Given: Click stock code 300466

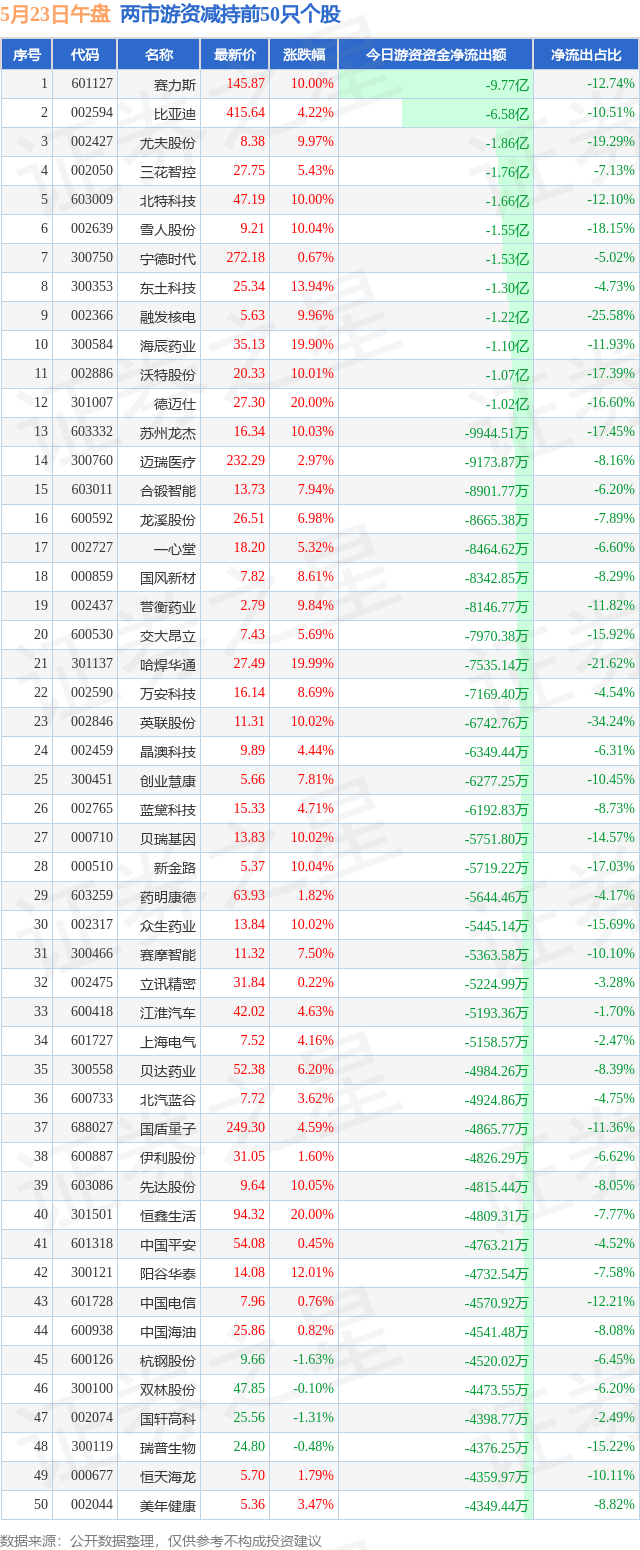Looking at the screenshot, I should pos(92,954).
